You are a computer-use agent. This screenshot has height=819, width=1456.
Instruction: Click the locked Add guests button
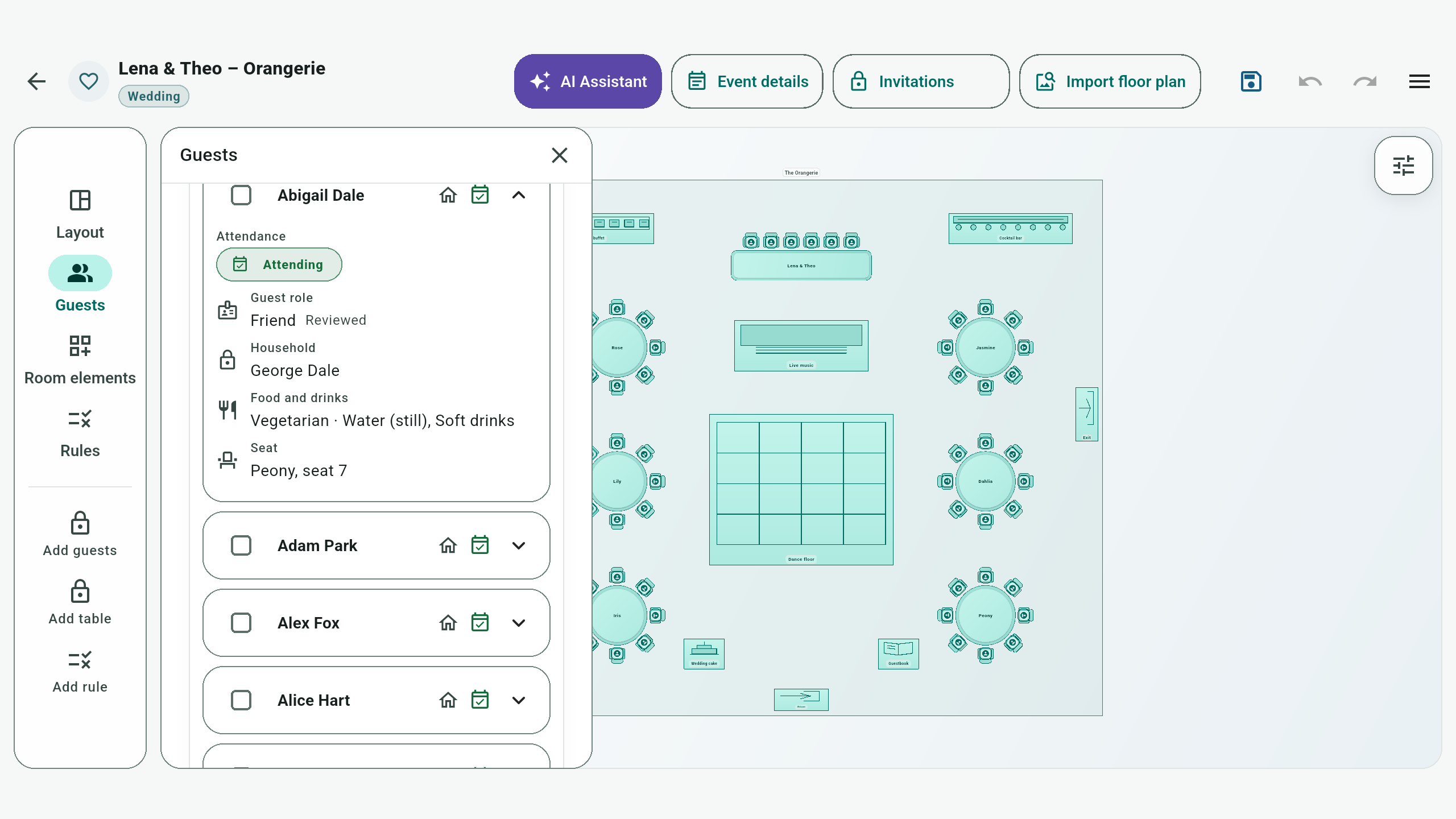[x=80, y=534]
